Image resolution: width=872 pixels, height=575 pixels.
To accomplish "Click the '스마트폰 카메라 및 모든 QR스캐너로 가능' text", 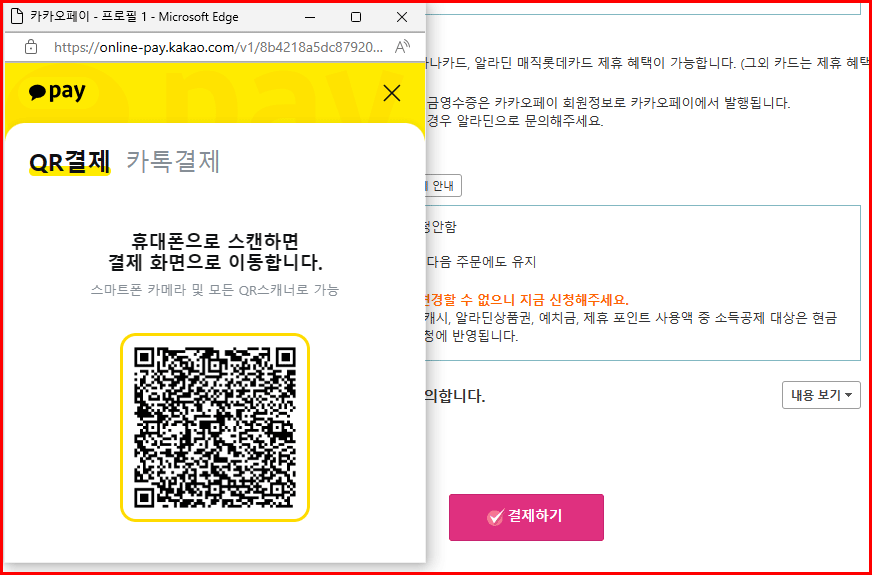I will (x=215, y=290).
